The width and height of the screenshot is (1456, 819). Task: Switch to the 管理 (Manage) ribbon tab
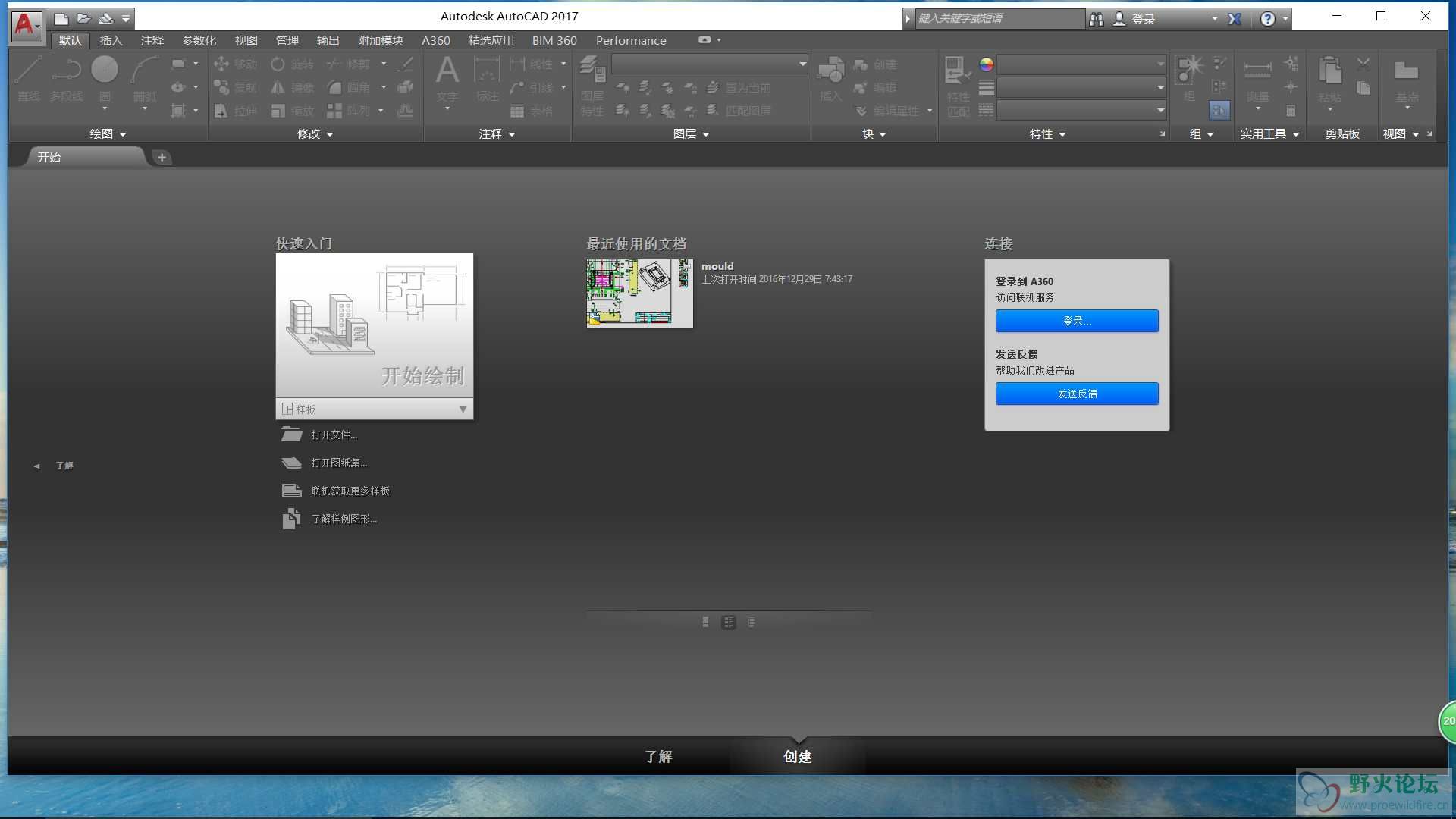(x=287, y=40)
